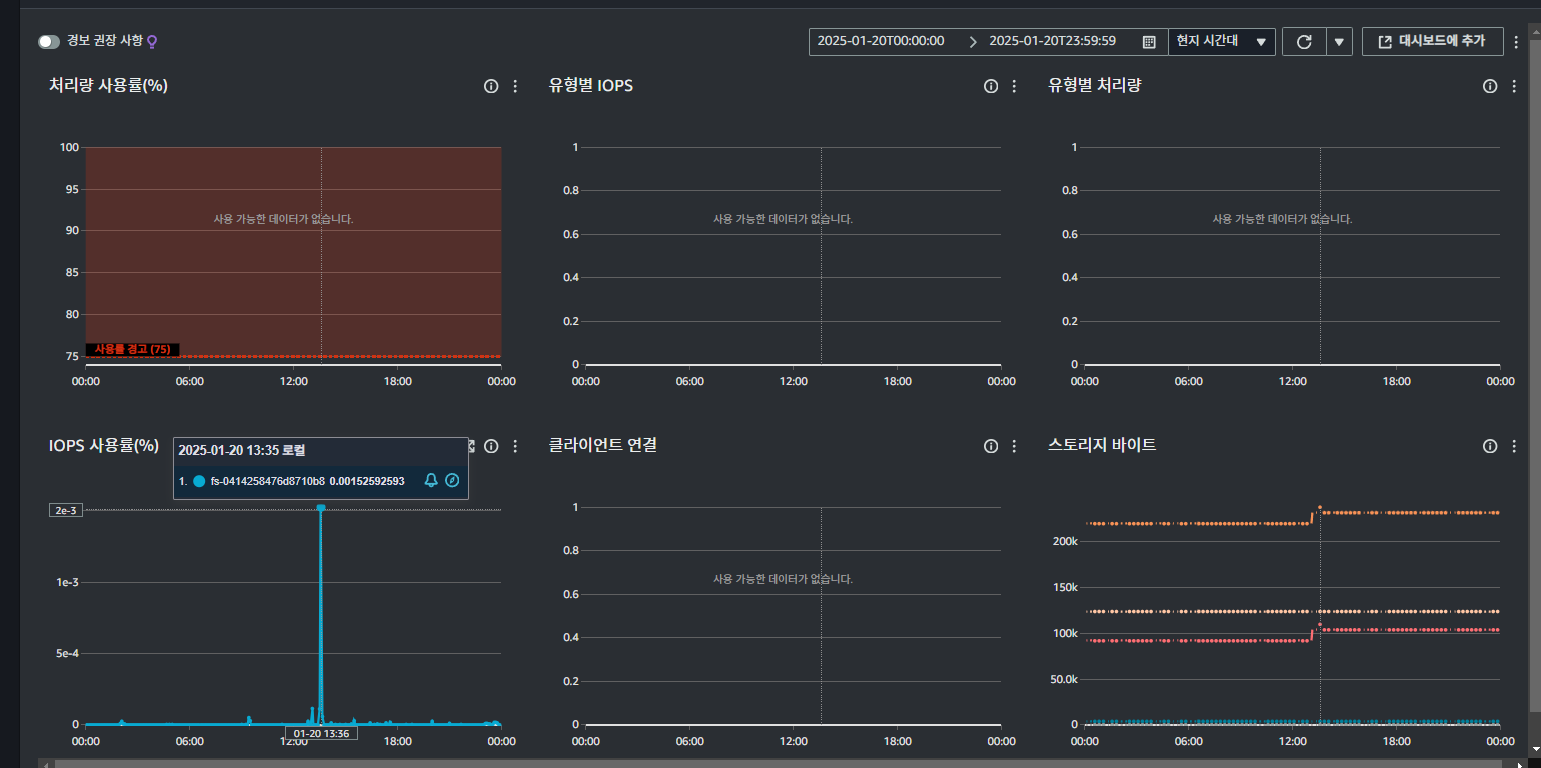Viewport: 1541px width, 768px height.
Task: Open the 유형별 처리량 chart options menu
Action: pos(1514,86)
